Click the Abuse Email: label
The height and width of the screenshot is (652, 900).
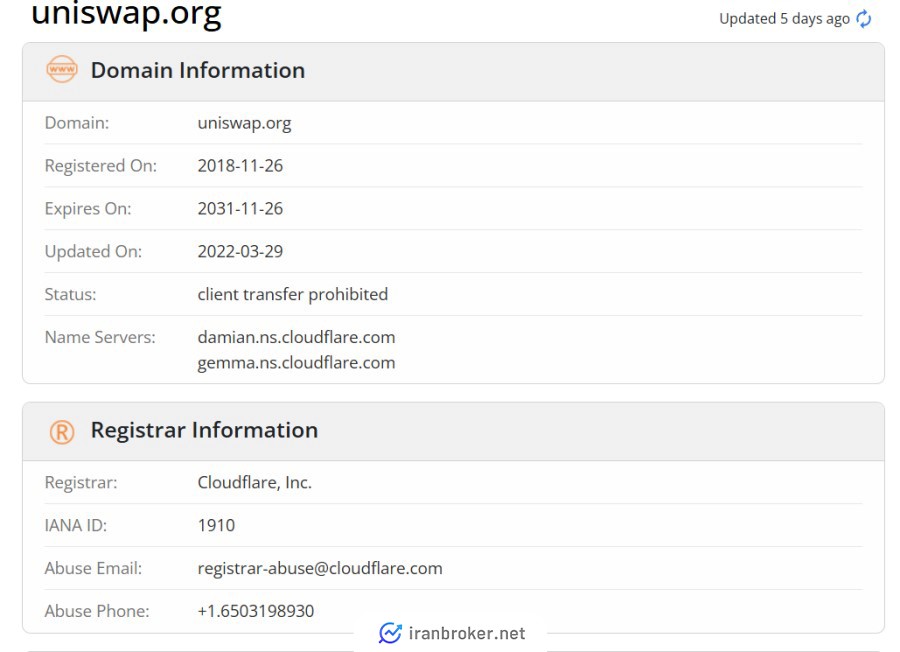coord(93,568)
